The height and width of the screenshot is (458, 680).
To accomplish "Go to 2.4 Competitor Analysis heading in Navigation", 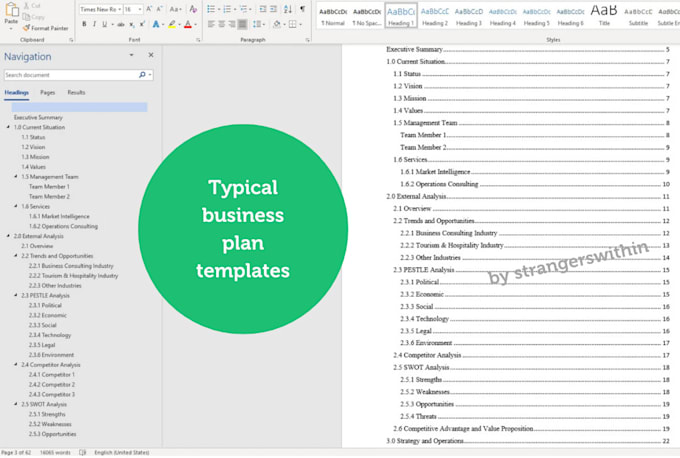I will [51, 365].
